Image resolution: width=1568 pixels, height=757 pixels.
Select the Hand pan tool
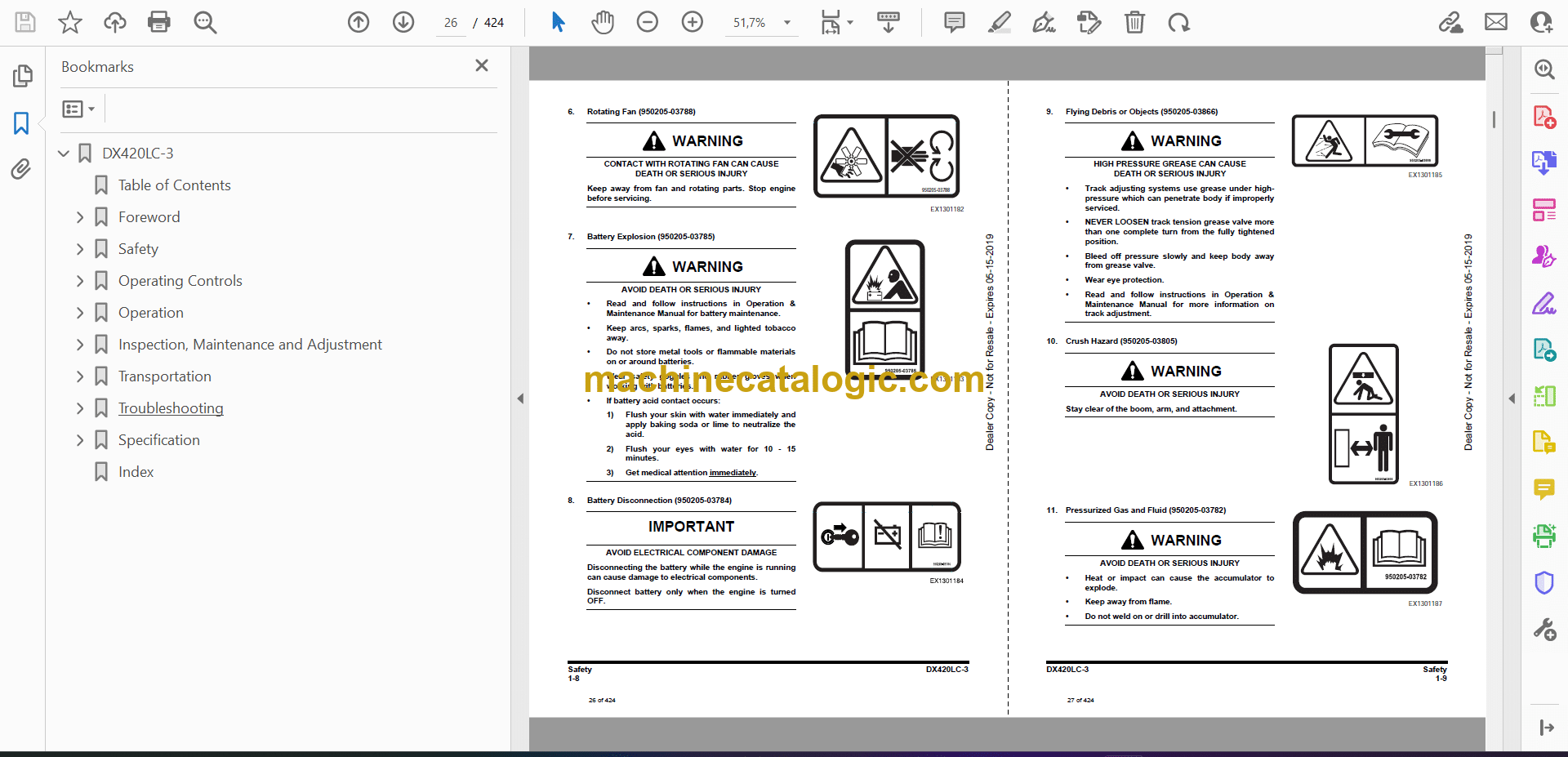[603, 22]
